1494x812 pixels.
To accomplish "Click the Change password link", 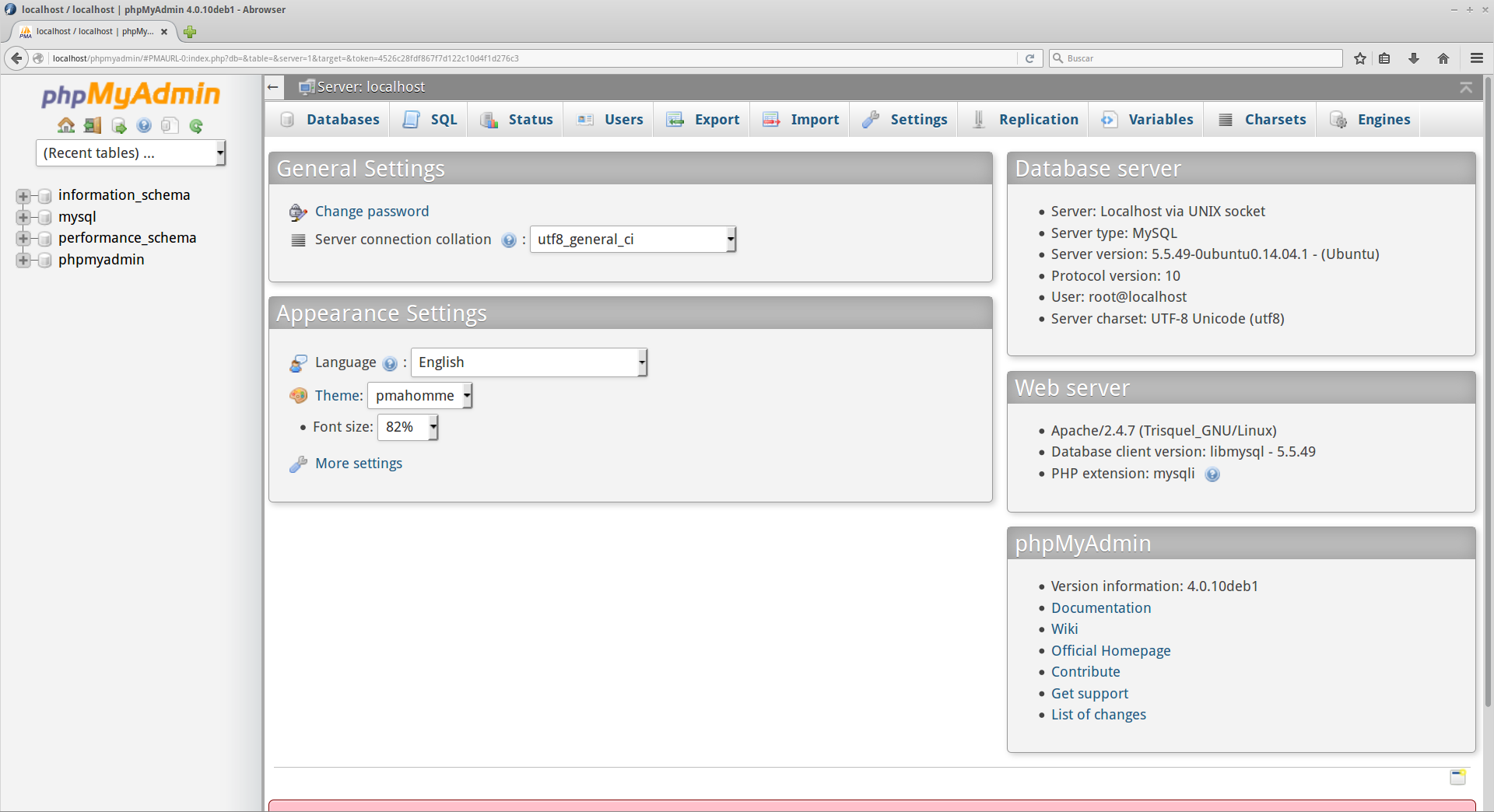I will pyautogui.click(x=371, y=212).
